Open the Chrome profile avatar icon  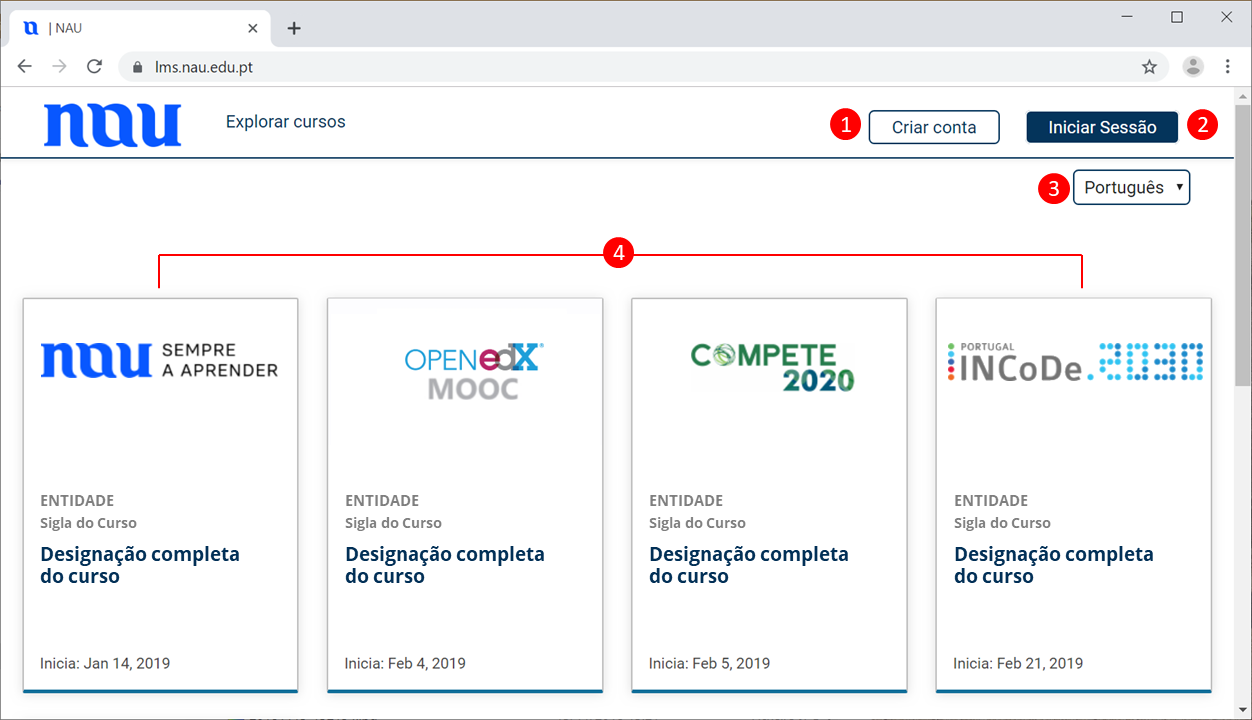pyautogui.click(x=1193, y=67)
